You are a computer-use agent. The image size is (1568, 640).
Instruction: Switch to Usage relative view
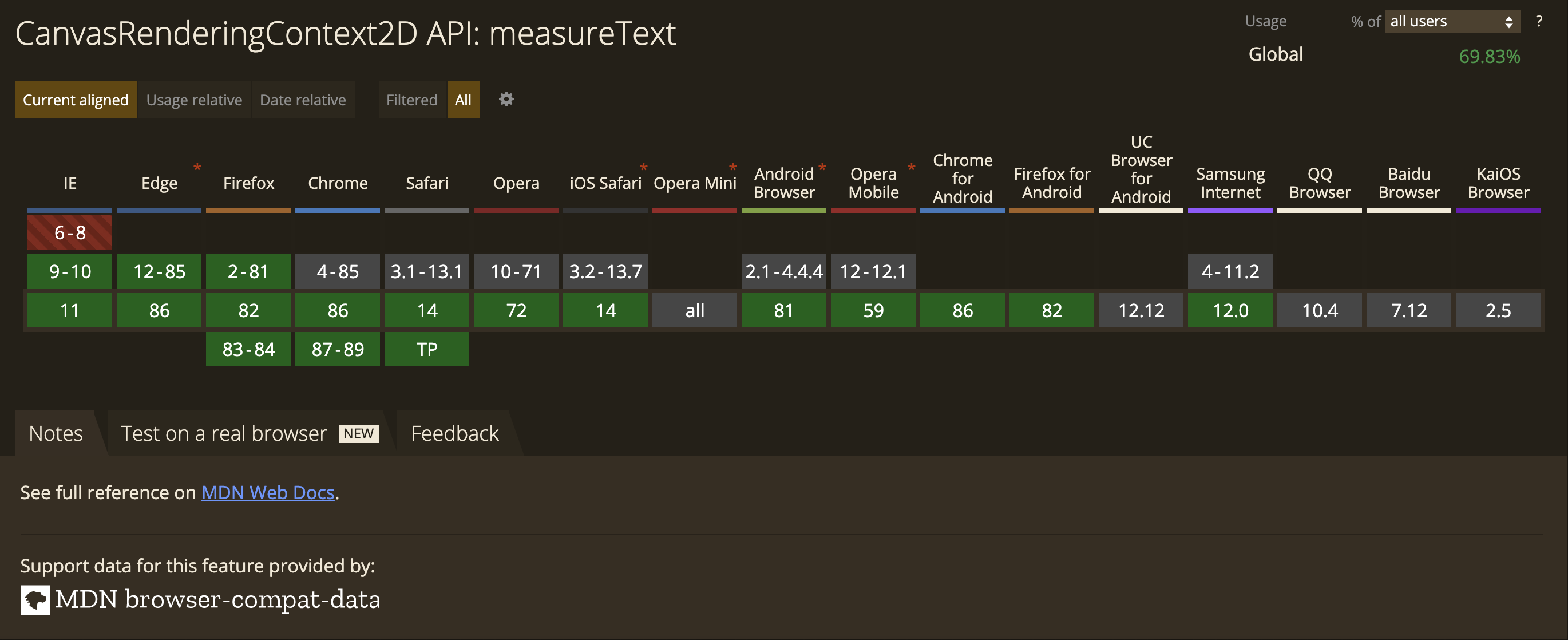[x=194, y=100]
